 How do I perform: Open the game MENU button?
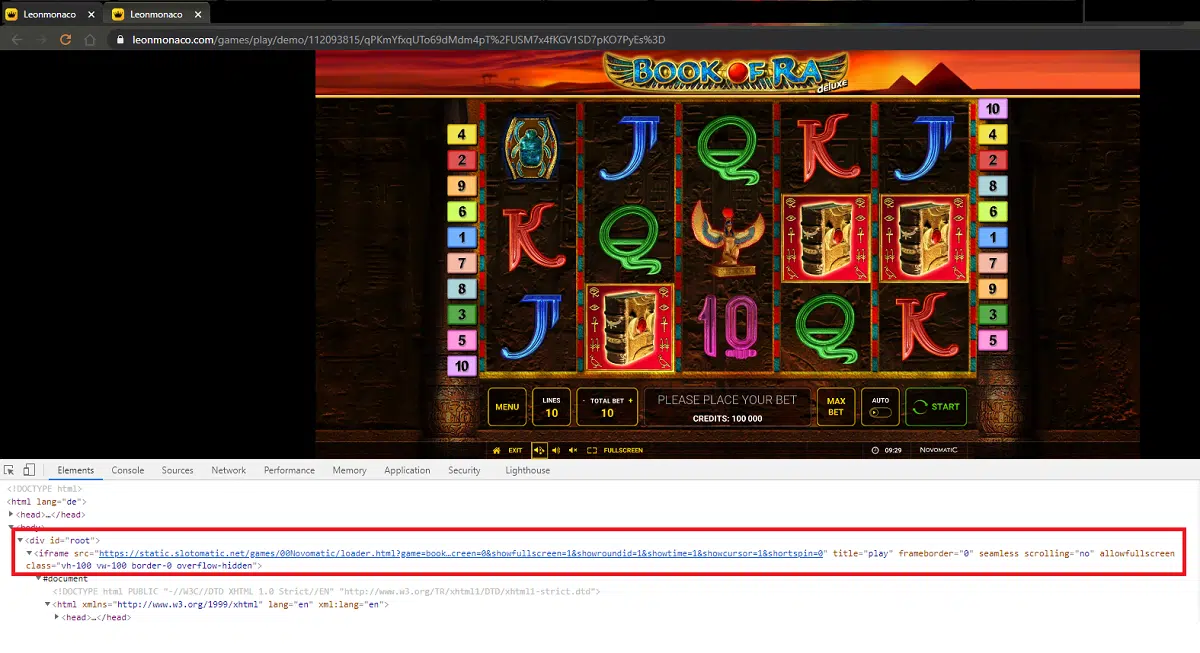click(x=507, y=407)
